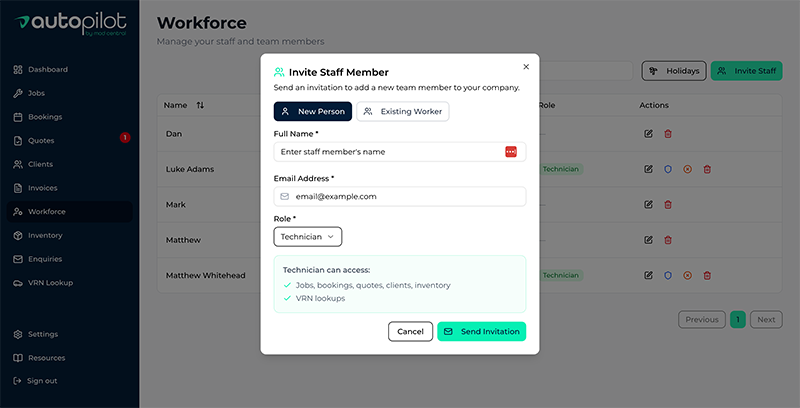The image size is (800, 408).
Task: Select the New Person tab
Action: tap(313, 112)
